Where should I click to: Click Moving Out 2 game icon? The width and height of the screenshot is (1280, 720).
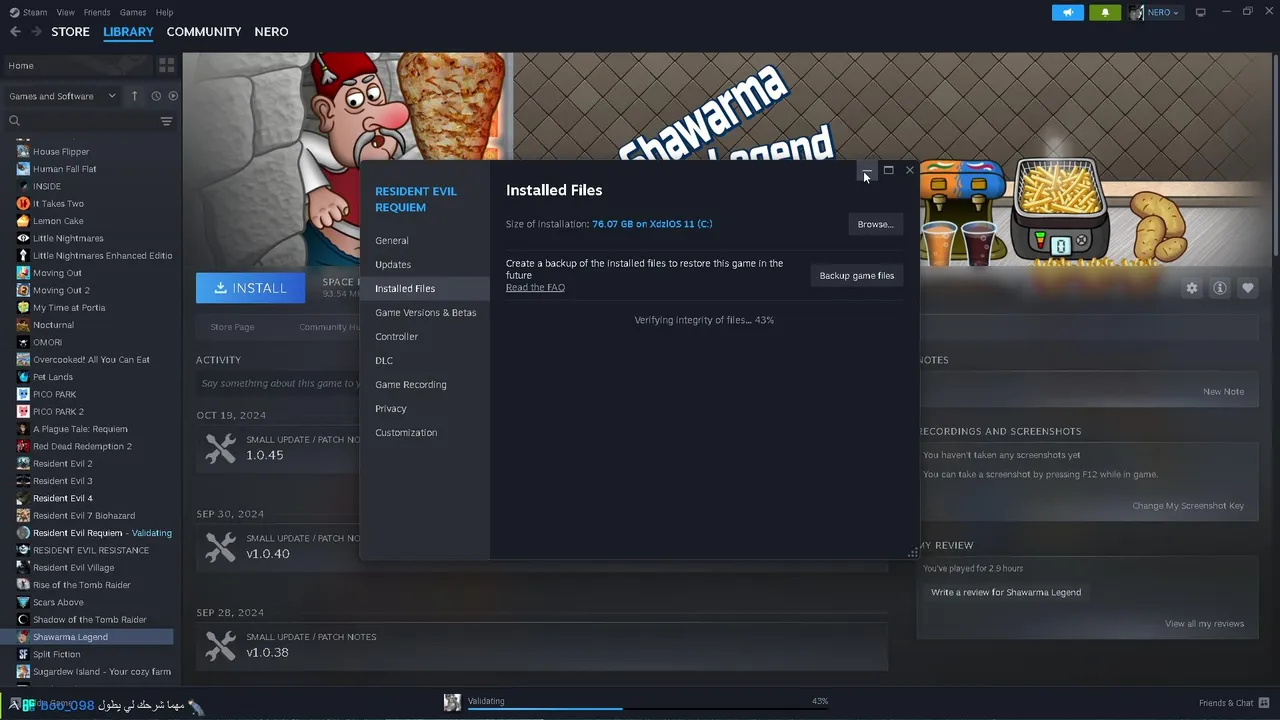click(x=23, y=290)
